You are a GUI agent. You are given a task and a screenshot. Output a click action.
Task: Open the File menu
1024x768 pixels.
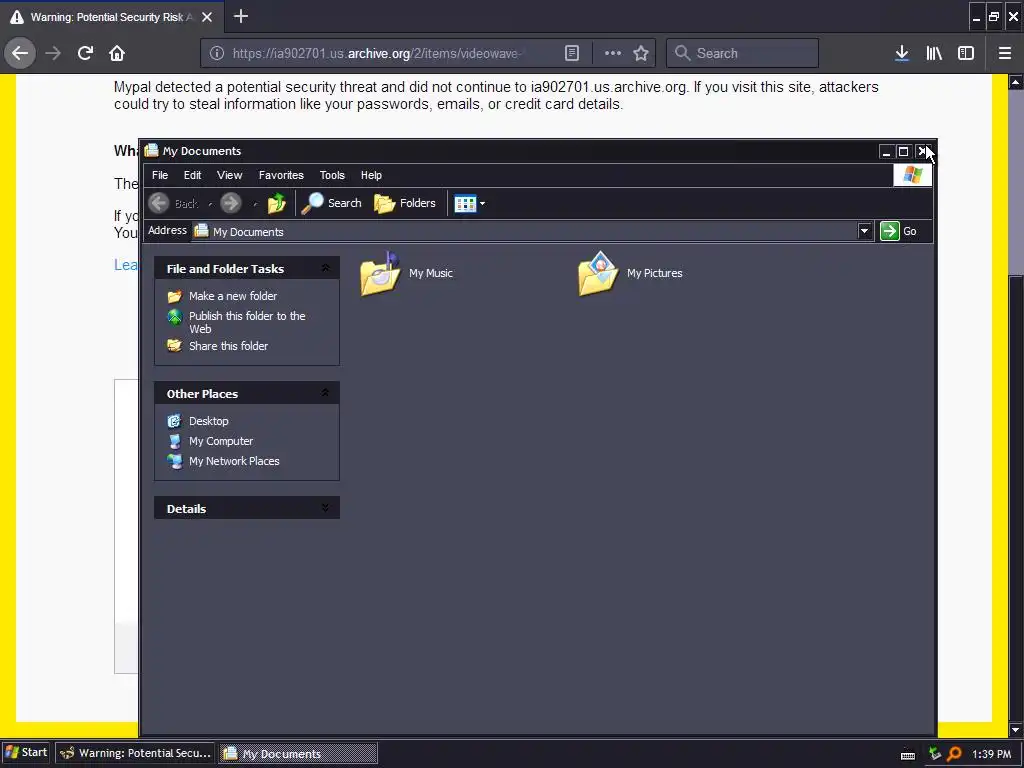(x=160, y=175)
